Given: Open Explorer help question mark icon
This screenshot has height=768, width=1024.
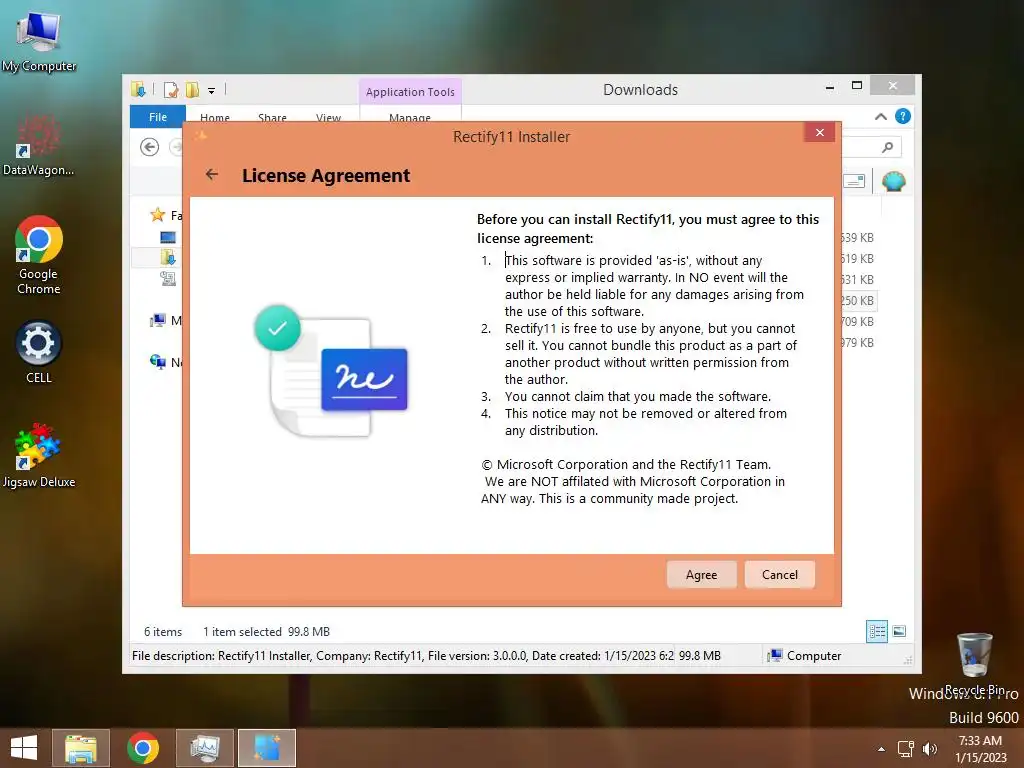Looking at the screenshot, I should pos(903,116).
